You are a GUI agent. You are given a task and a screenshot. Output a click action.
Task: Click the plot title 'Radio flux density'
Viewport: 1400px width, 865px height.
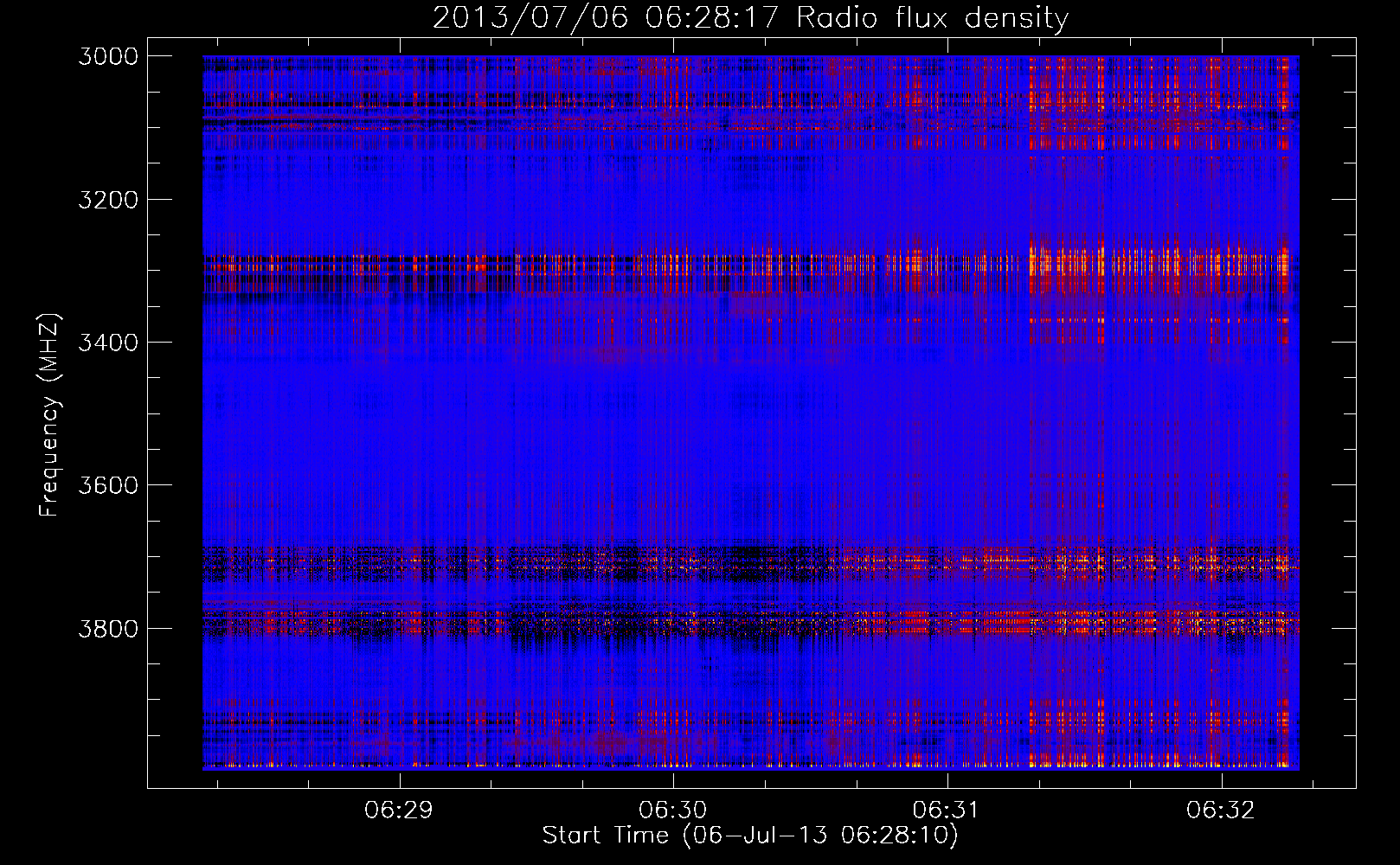point(933,18)
